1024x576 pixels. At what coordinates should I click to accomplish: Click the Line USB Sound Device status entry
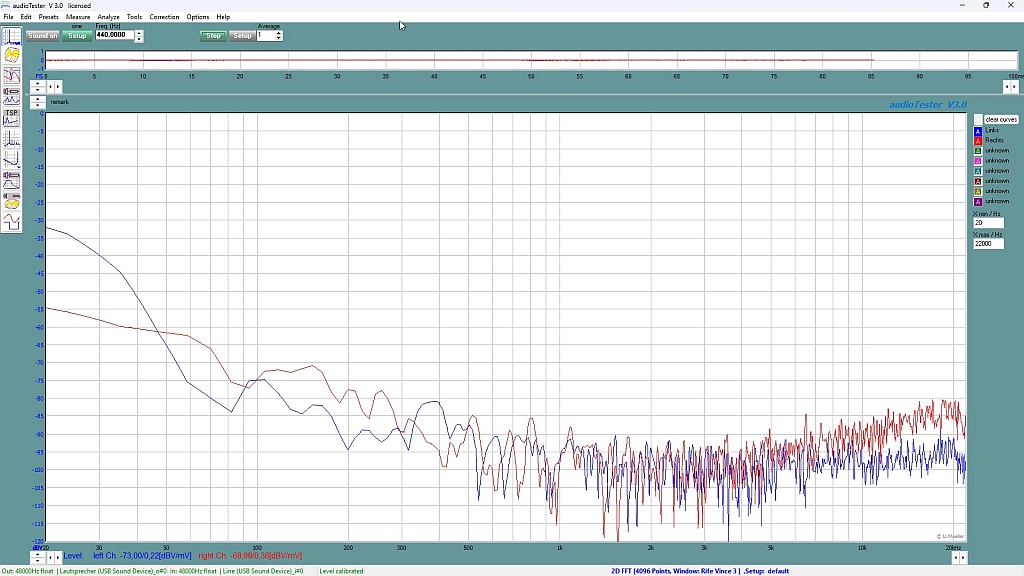[263, 571]
